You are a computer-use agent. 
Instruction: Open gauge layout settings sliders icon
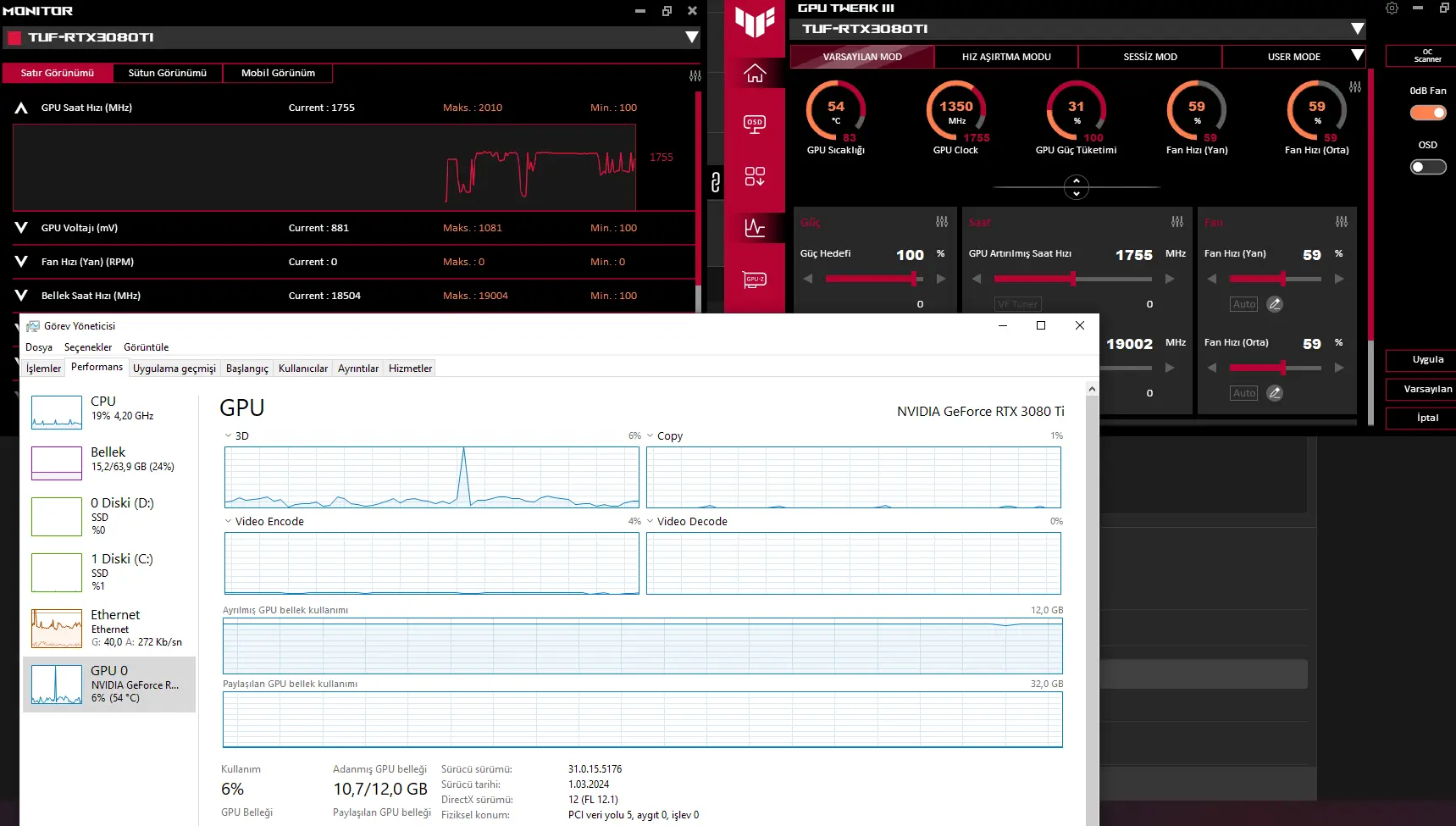(1355, 87)
